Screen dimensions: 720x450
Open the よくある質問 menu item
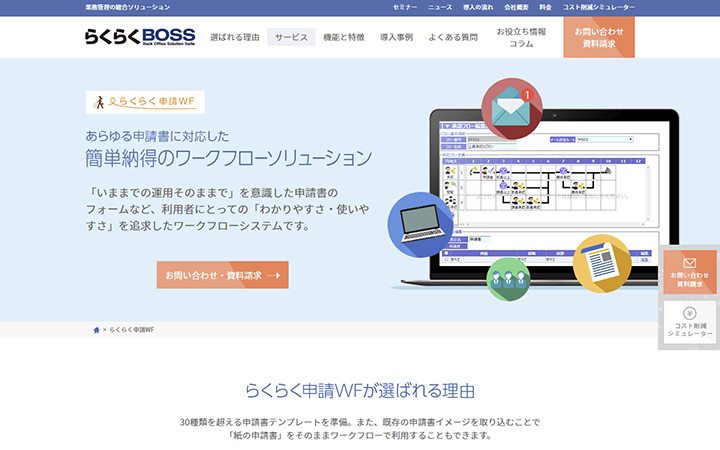453,37
